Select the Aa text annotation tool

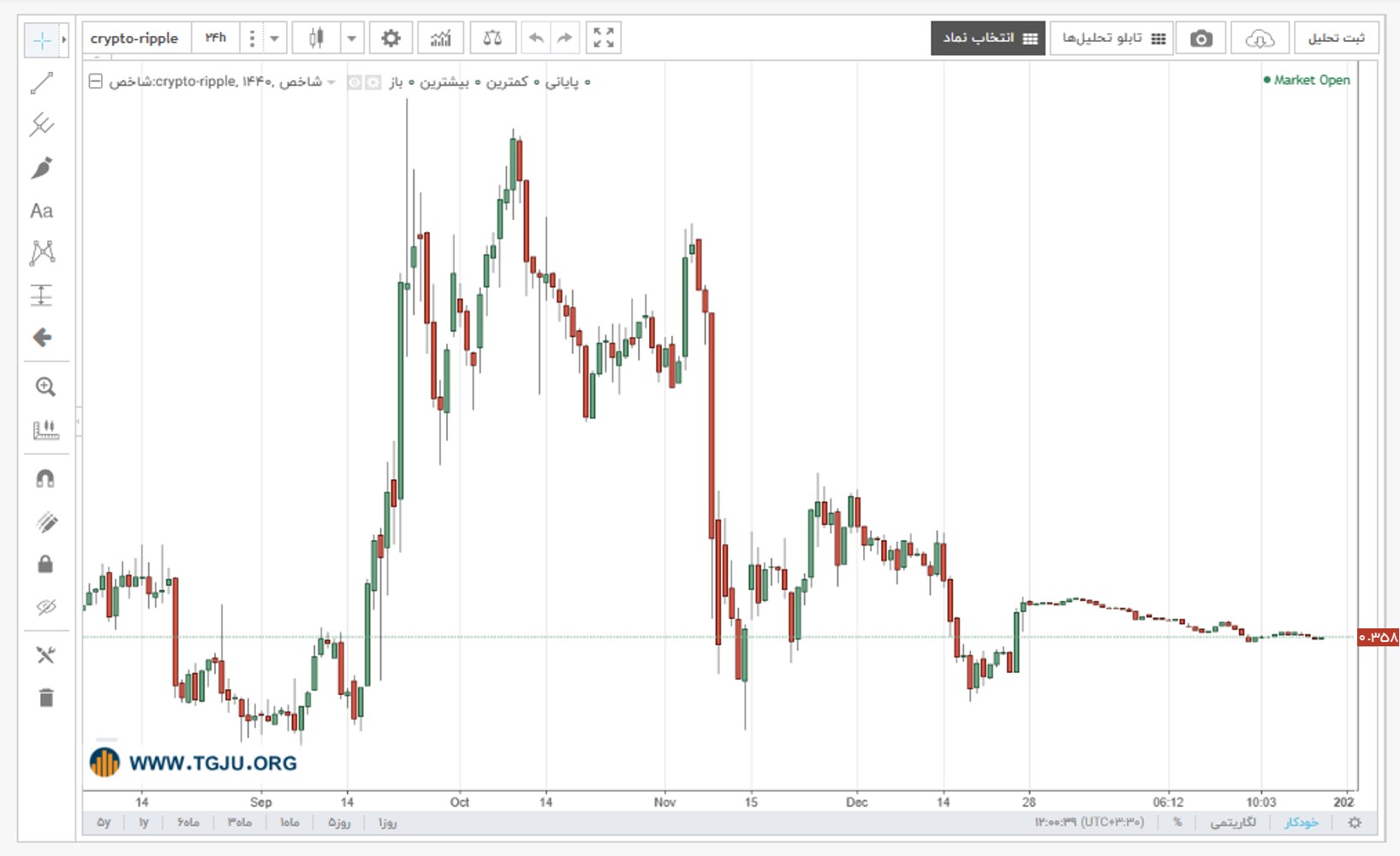[42, 211]
